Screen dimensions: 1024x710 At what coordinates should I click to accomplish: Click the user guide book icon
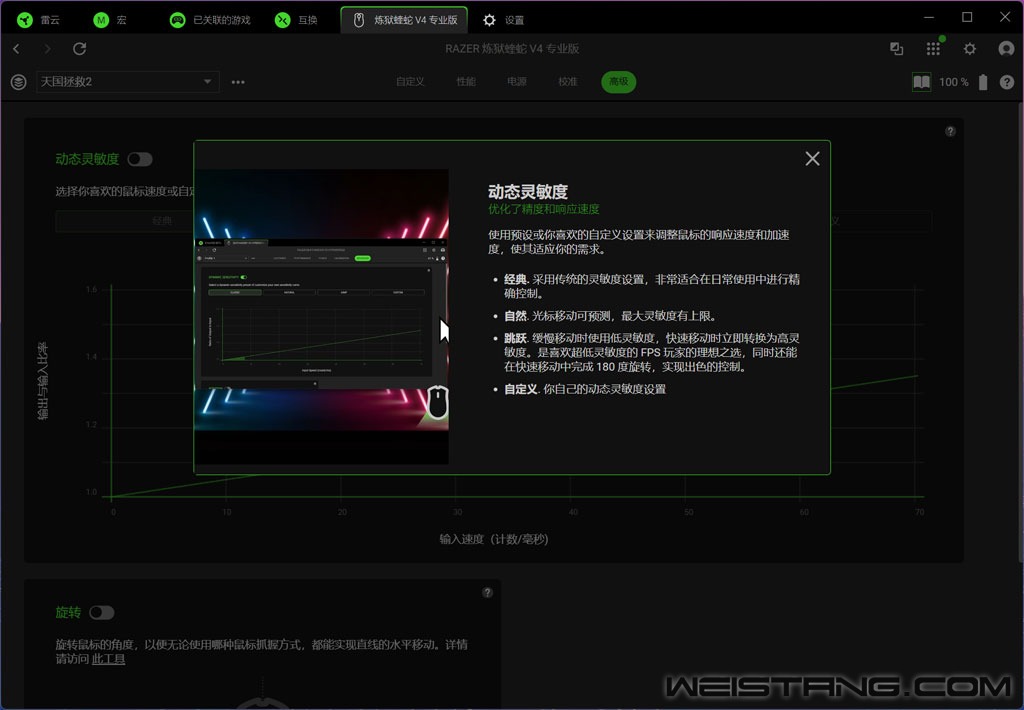pos(921,82)
